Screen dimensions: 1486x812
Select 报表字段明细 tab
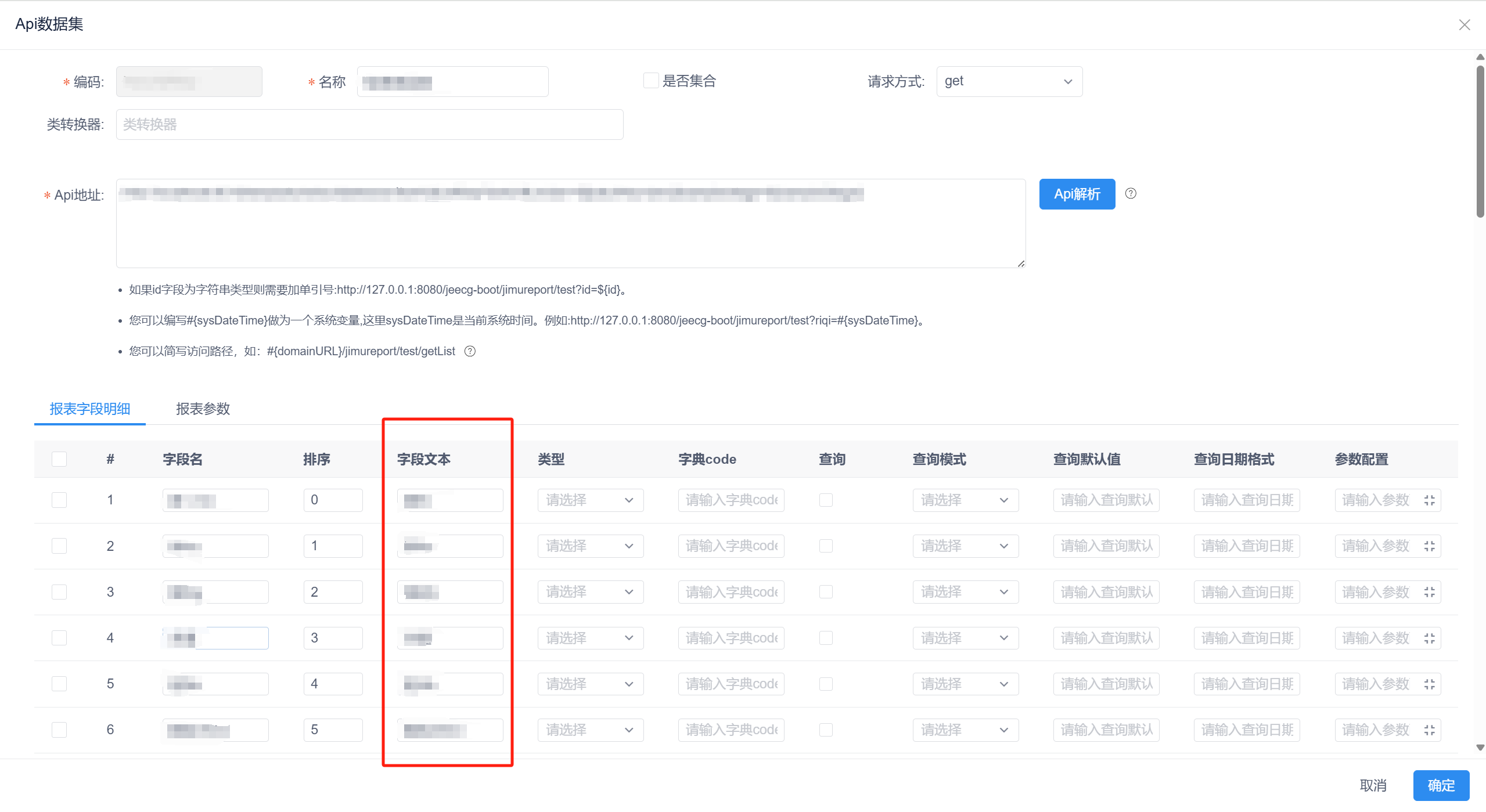(90, 409)
